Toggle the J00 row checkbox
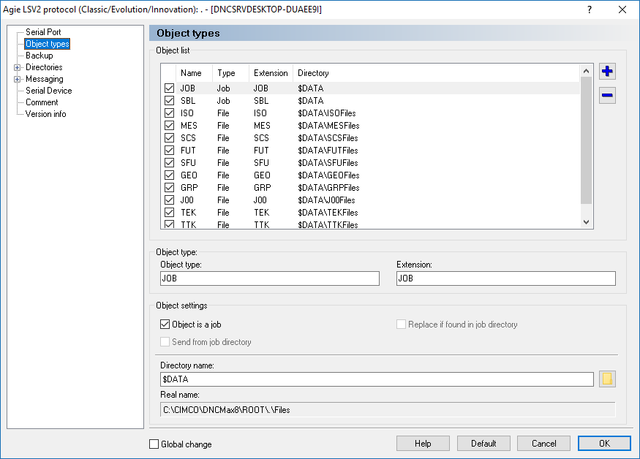The width and height of the screenshot is (640, 459). tap(169, 200)
